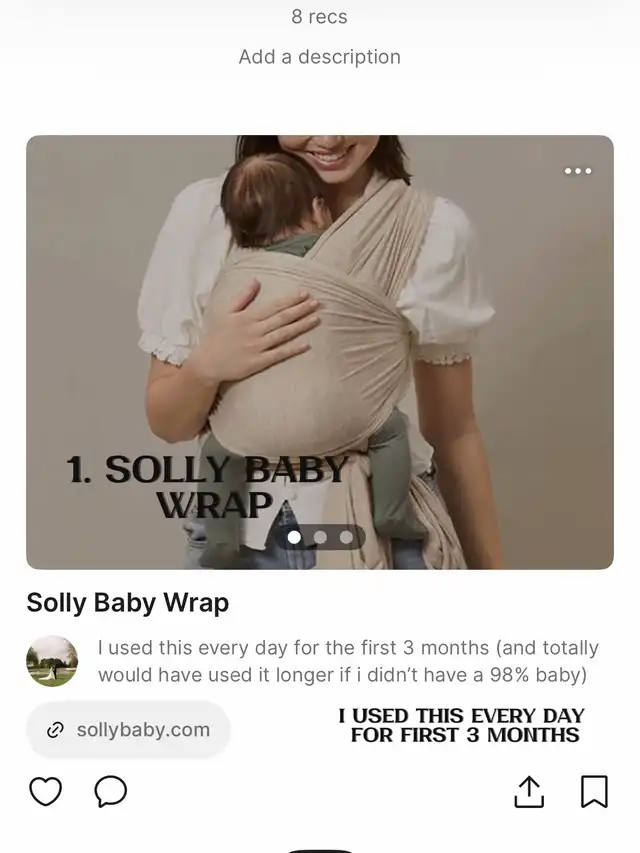
Task: Tap the '1. SOLLY BABY WRAP' image caption
Action: (207, 487)
